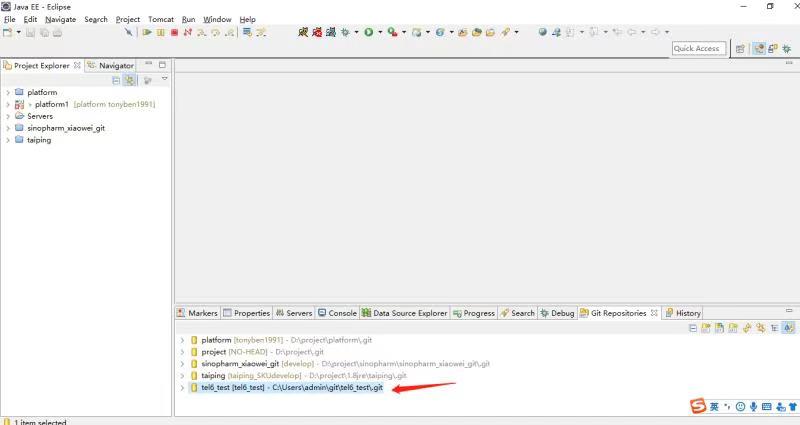Click the debug Suspend toolbar icon
The width and height of the screenshot is (800, 425).
161,32
